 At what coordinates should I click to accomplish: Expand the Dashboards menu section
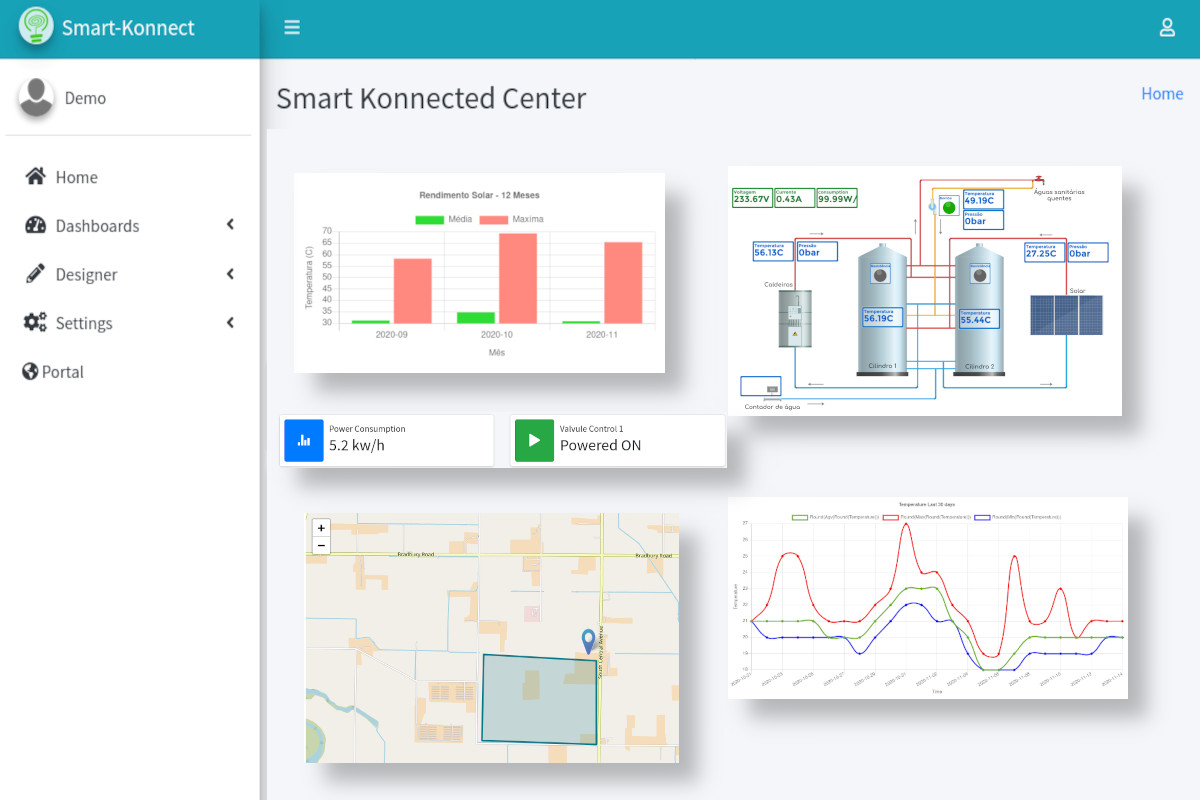[x=230, y=226]
